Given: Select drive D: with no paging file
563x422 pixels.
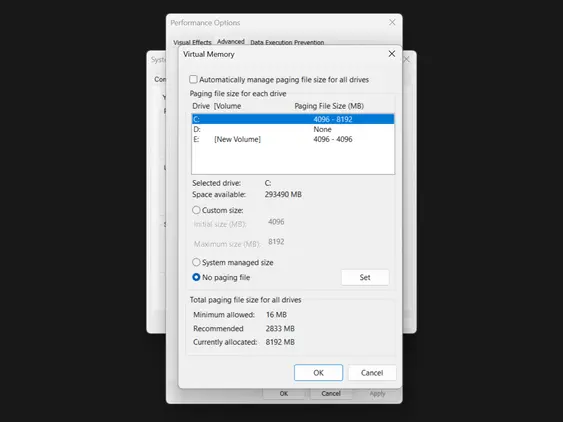Looking at the screenshot, I should coord(293,129).
